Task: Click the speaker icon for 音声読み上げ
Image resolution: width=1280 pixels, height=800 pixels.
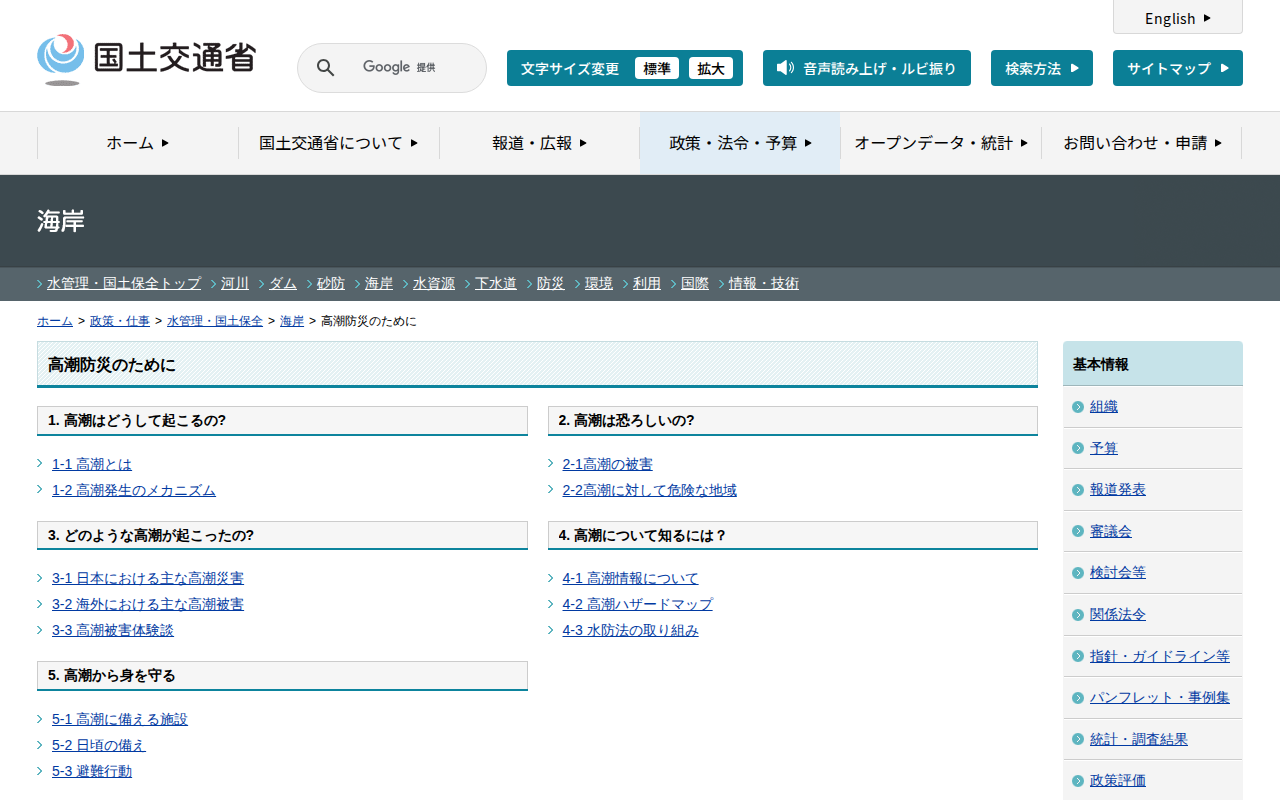Action: click(785, 68)
